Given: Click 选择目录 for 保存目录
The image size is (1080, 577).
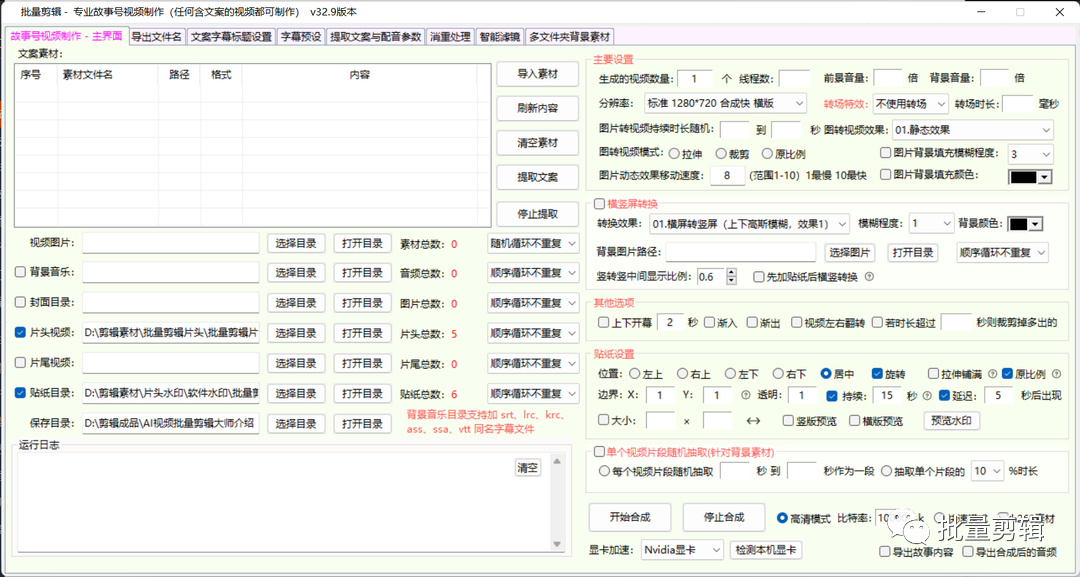Looking at the screenshot, I should coord(296,423).
